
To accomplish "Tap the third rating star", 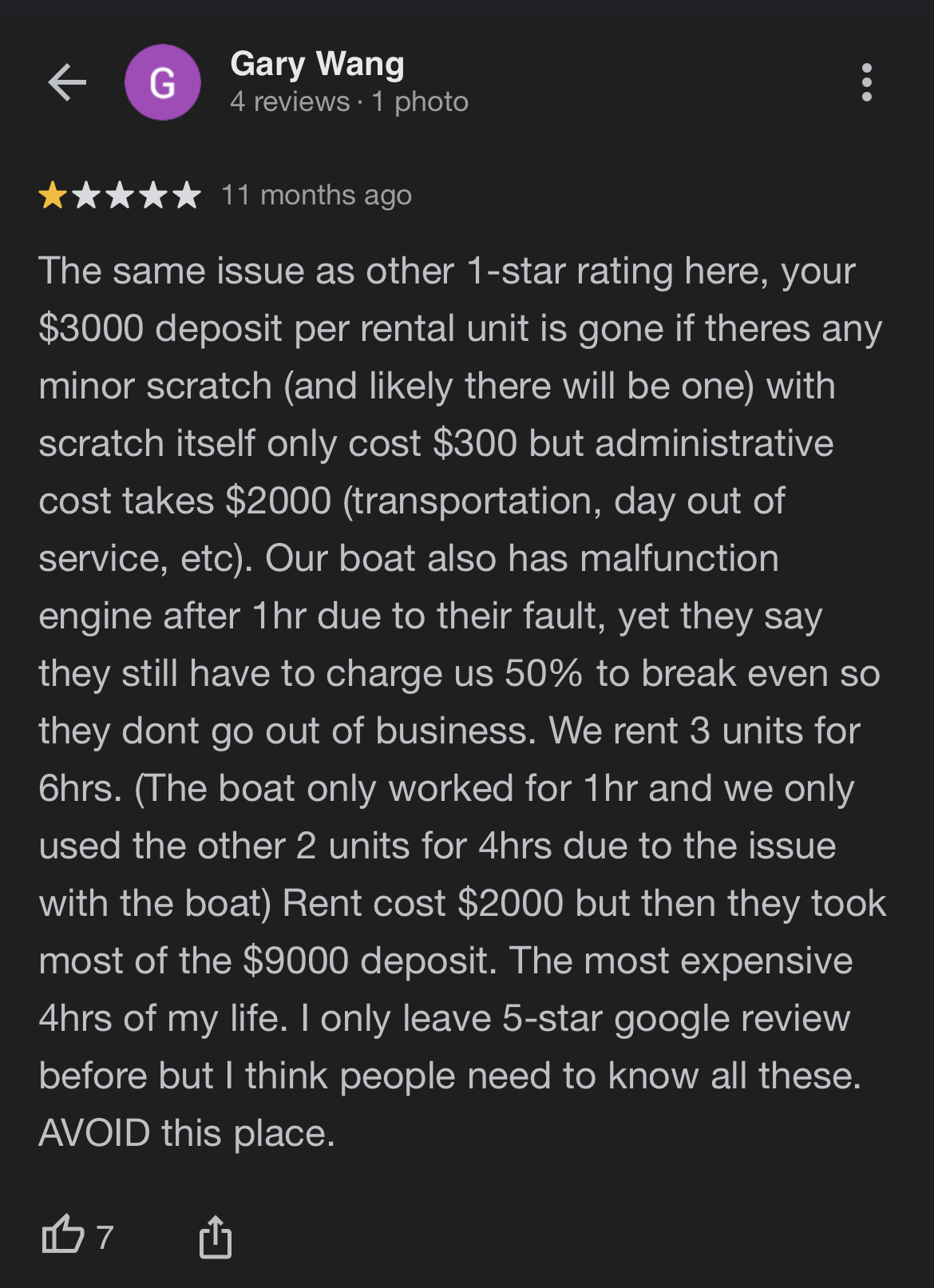I will click(120, 195).
